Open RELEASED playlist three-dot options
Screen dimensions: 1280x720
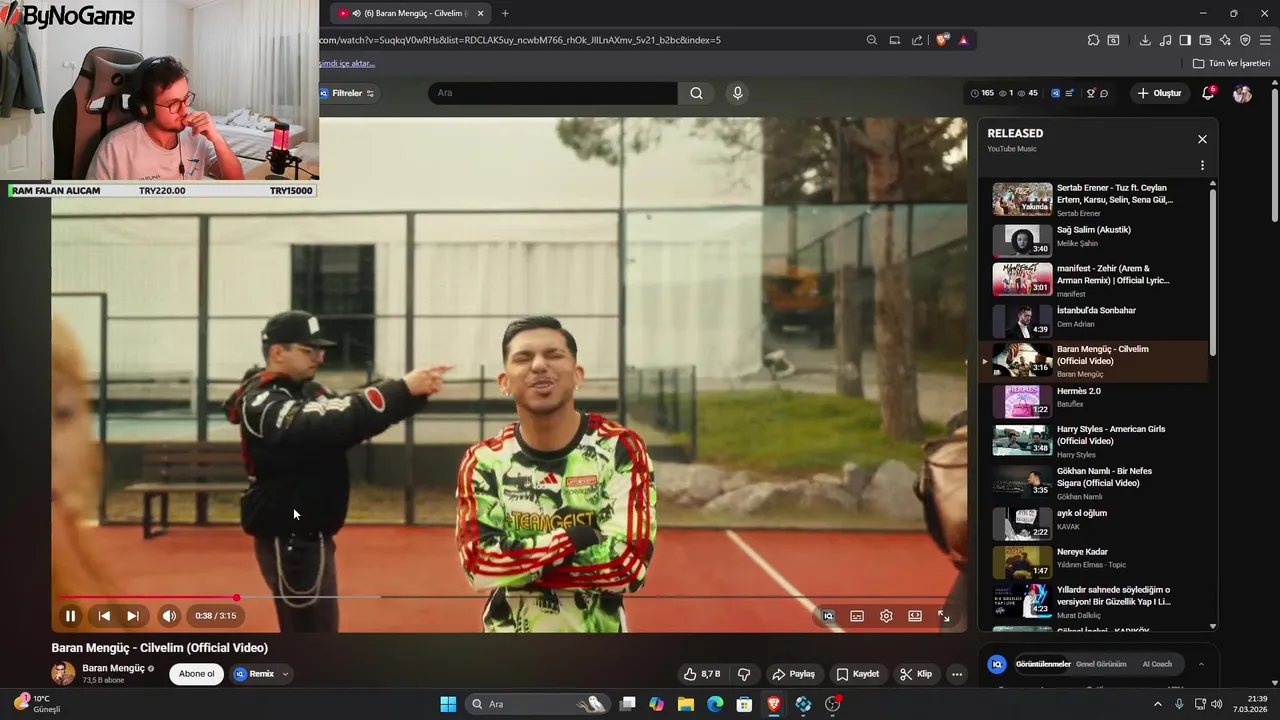pos(1202,165)
